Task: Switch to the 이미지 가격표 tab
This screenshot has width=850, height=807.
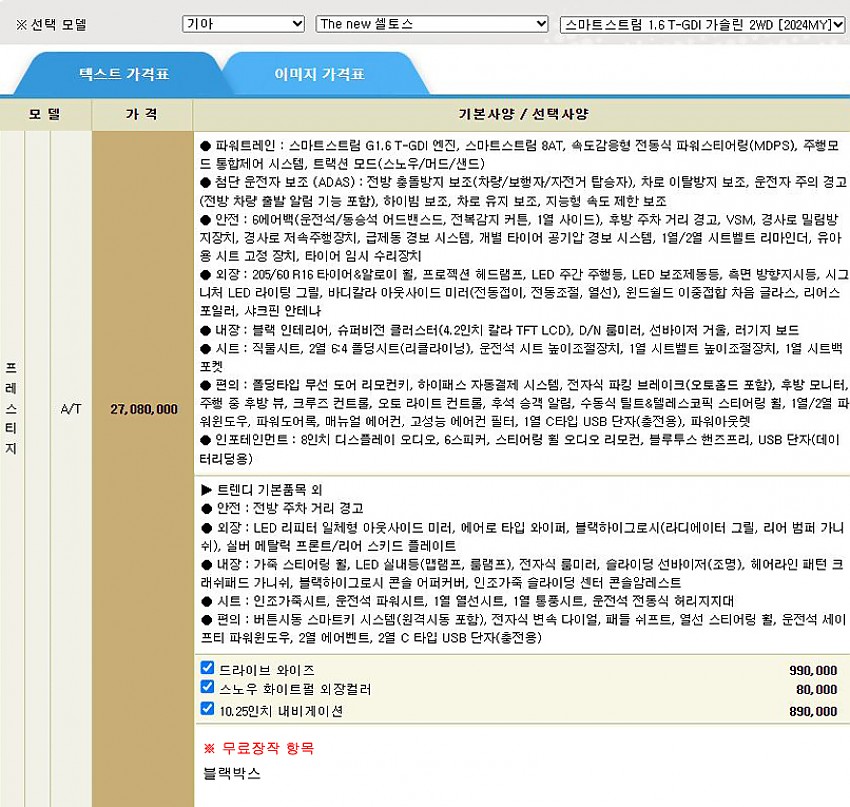Action: (319, 74)
